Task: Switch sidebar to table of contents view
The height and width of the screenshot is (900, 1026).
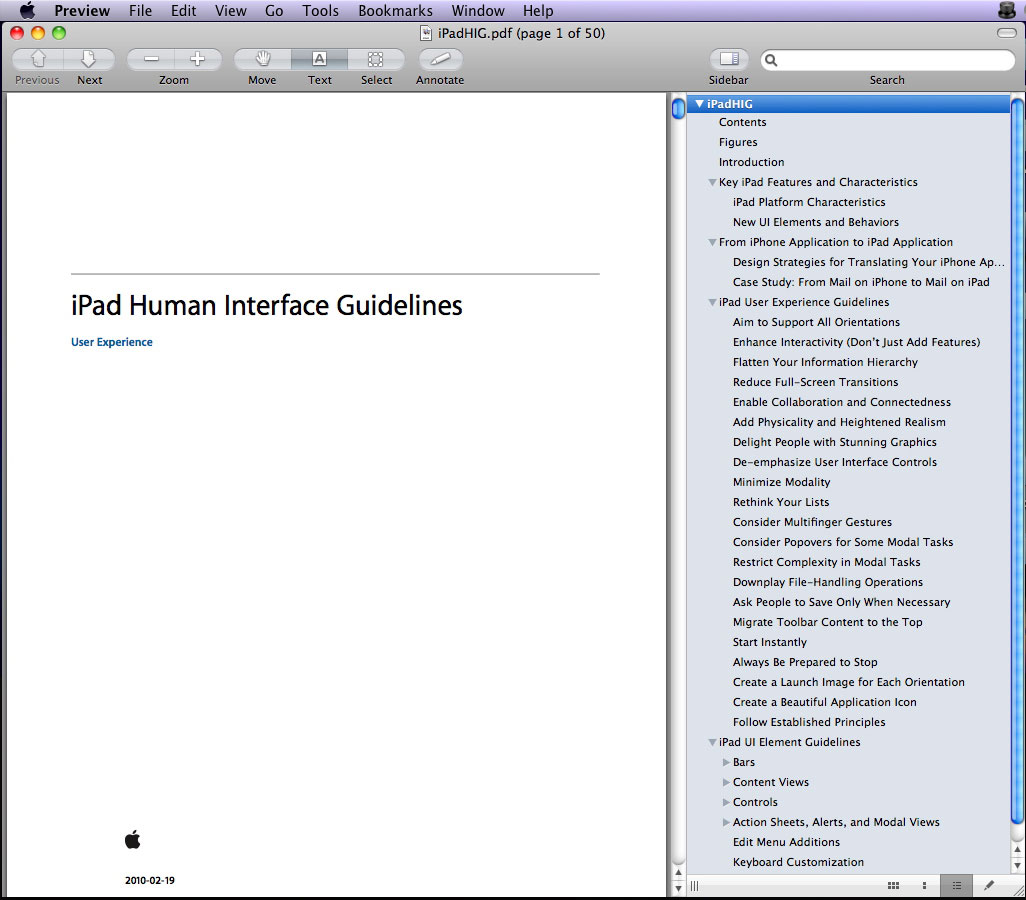Action: [x=957, y=886]
